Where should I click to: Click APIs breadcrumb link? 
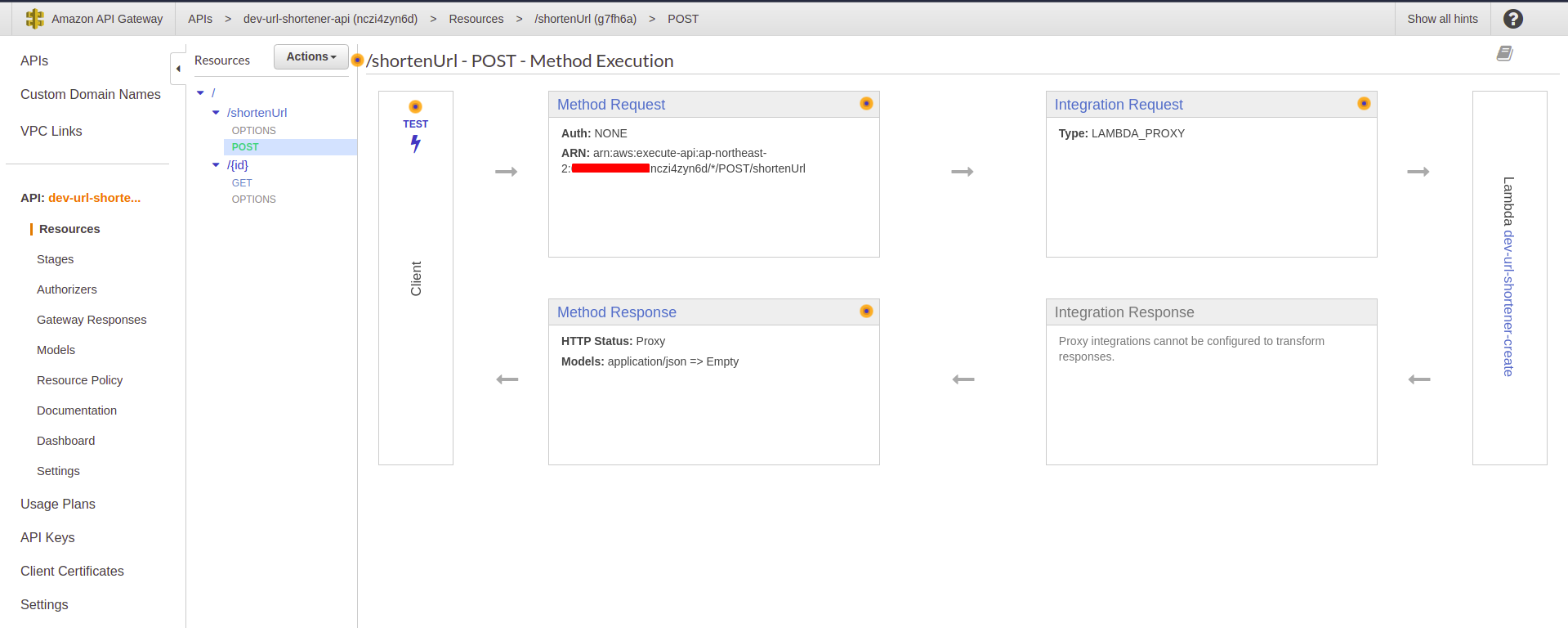pyautogui.click(x=200, y=19)
